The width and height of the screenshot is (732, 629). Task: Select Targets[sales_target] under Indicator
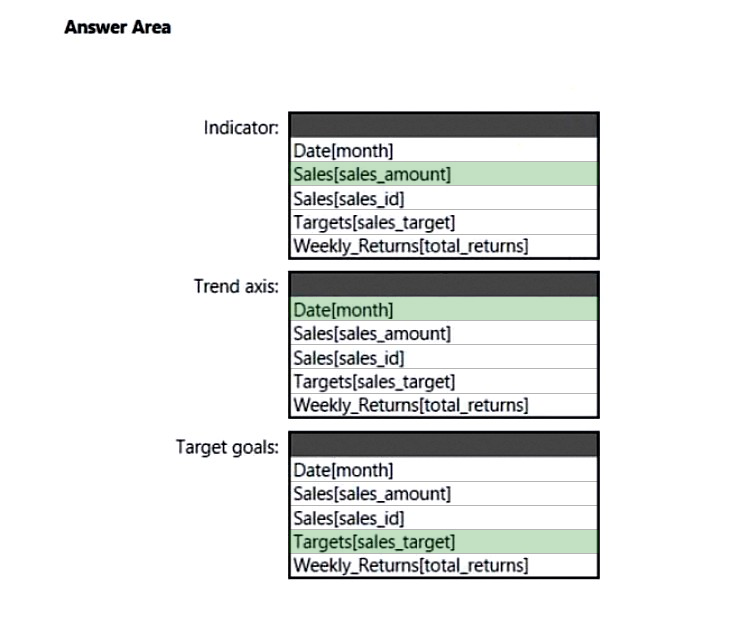[x=443, y=222]
